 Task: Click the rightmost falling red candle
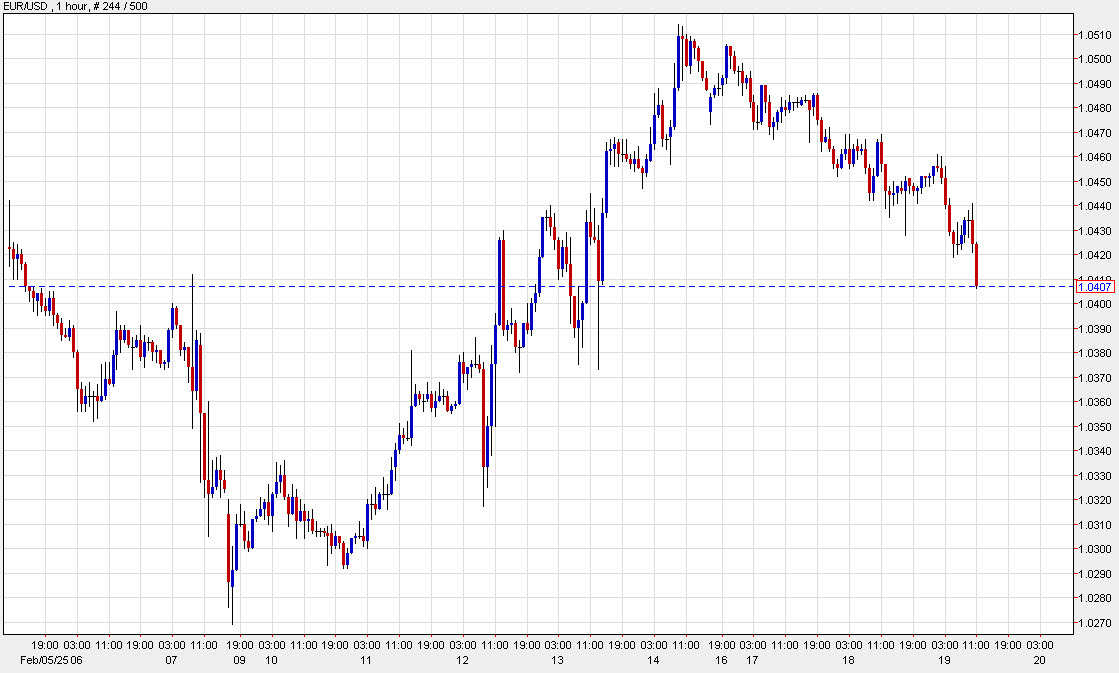click(x=975, y=265)
